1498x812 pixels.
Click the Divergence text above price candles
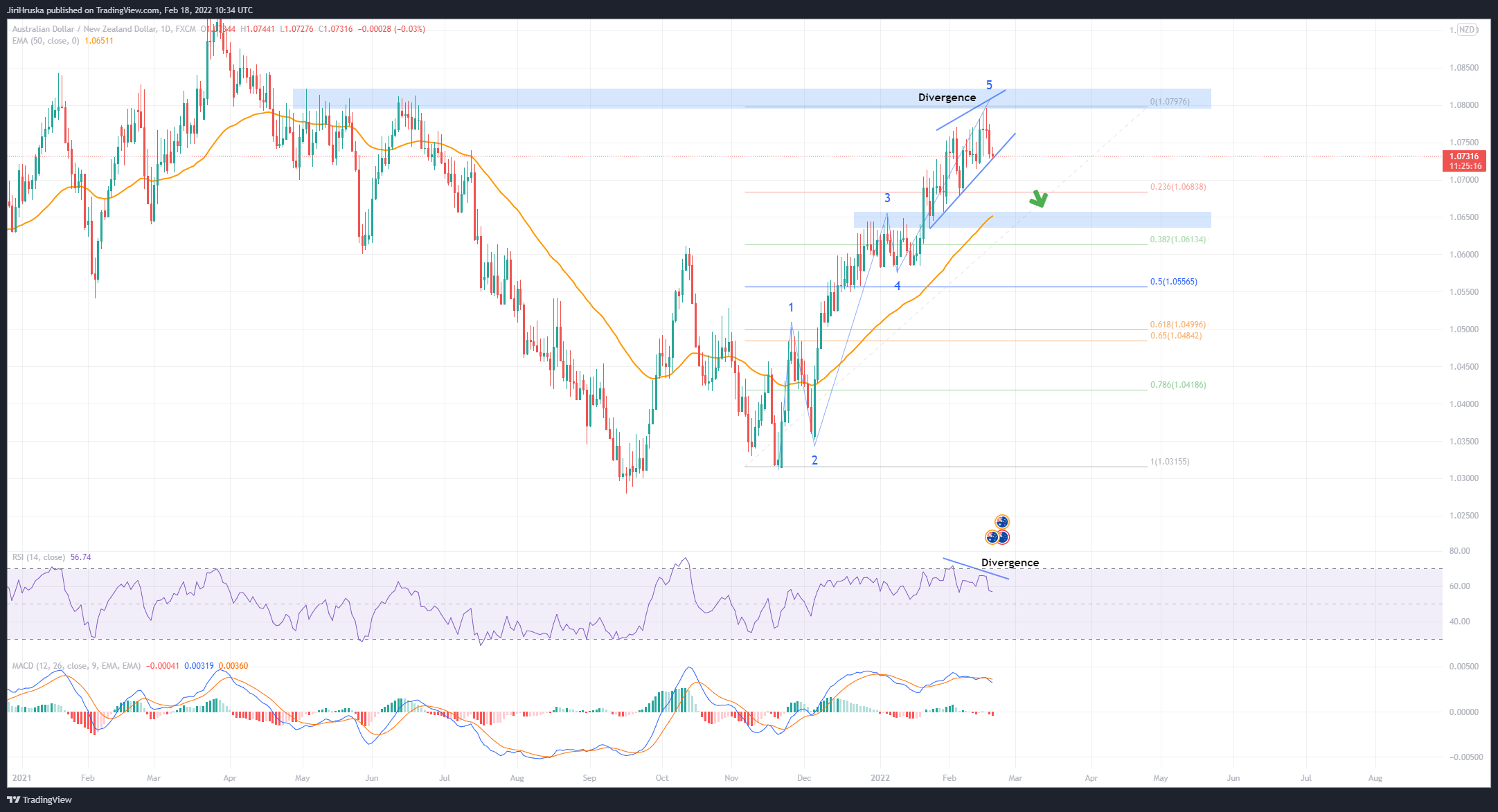tap(947, 98)
